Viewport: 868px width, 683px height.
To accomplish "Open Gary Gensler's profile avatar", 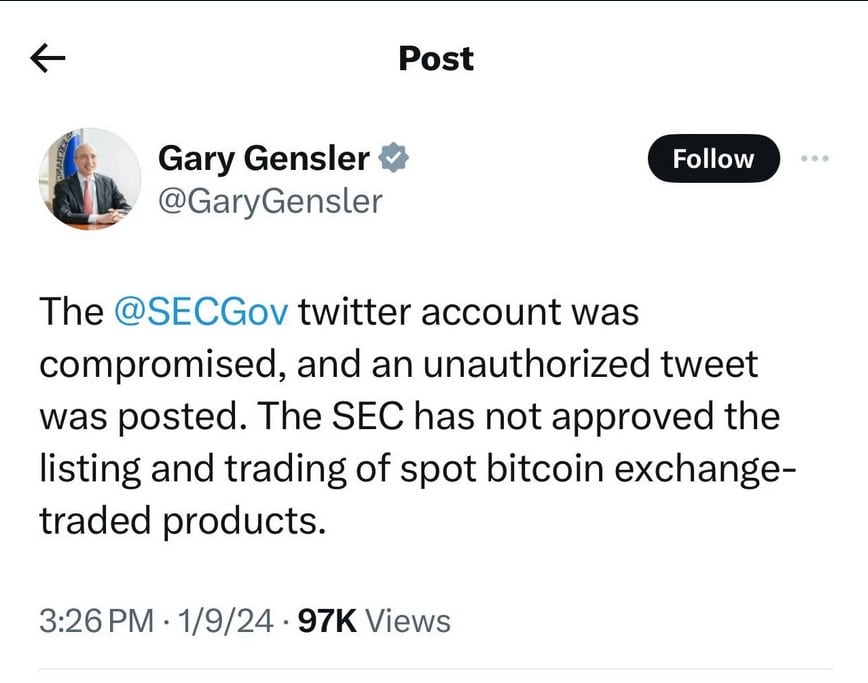I will pyautogui.click(x=89, y=180).
